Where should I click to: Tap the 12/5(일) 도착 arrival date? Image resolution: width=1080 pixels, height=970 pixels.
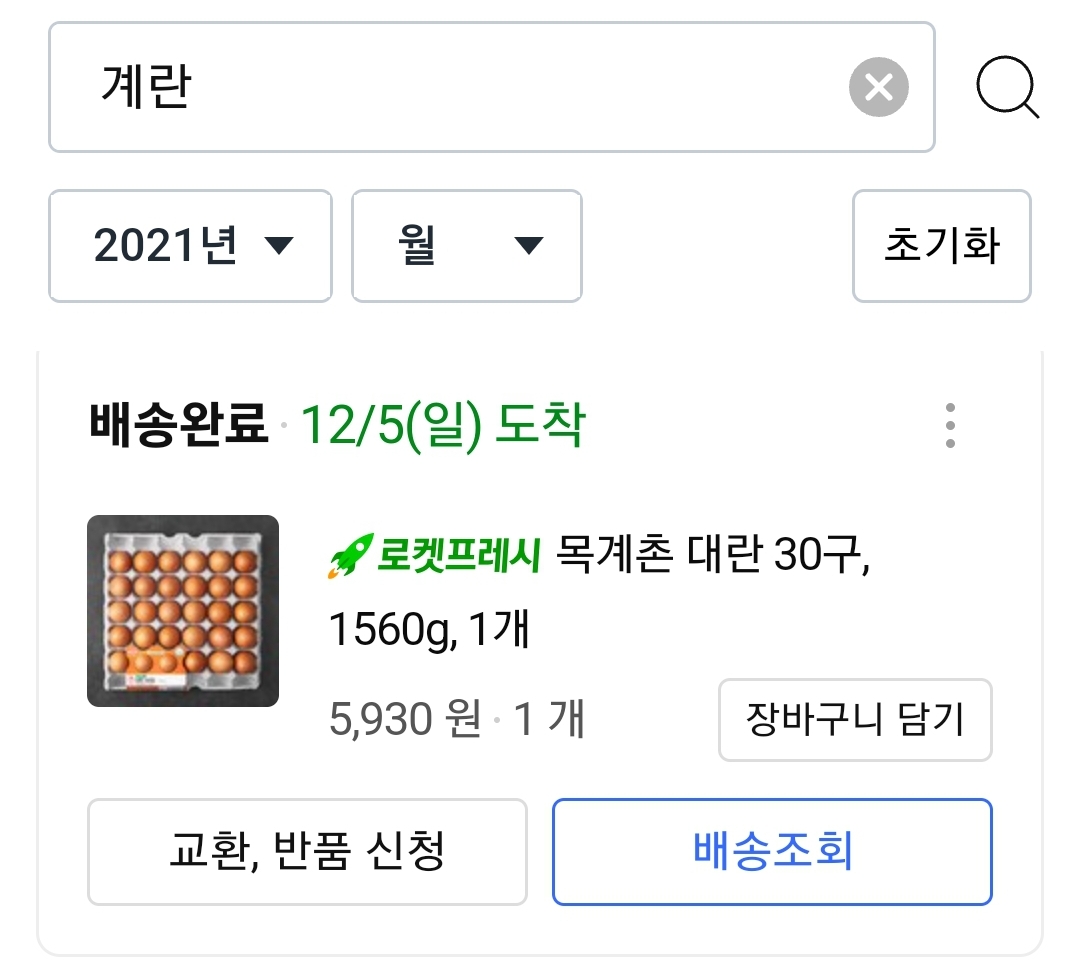442,427
